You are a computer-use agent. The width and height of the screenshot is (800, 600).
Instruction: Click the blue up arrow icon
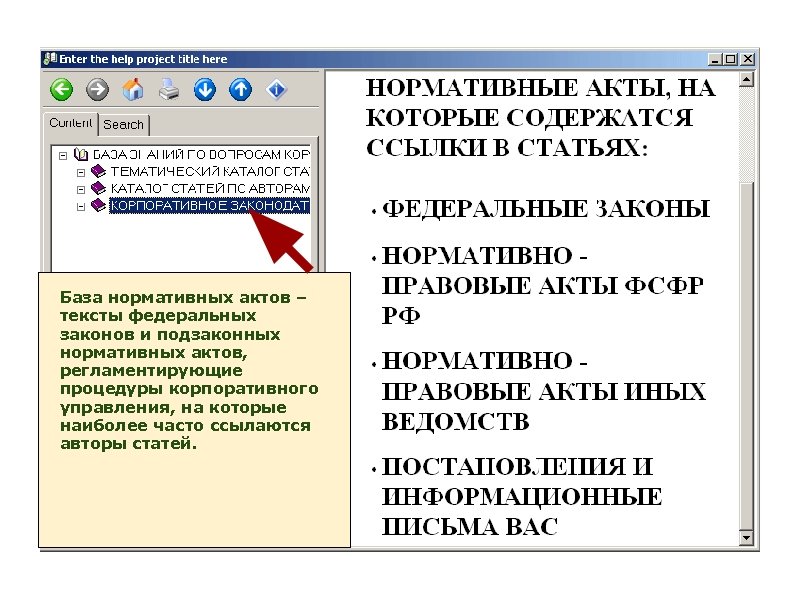click(240, 90)
